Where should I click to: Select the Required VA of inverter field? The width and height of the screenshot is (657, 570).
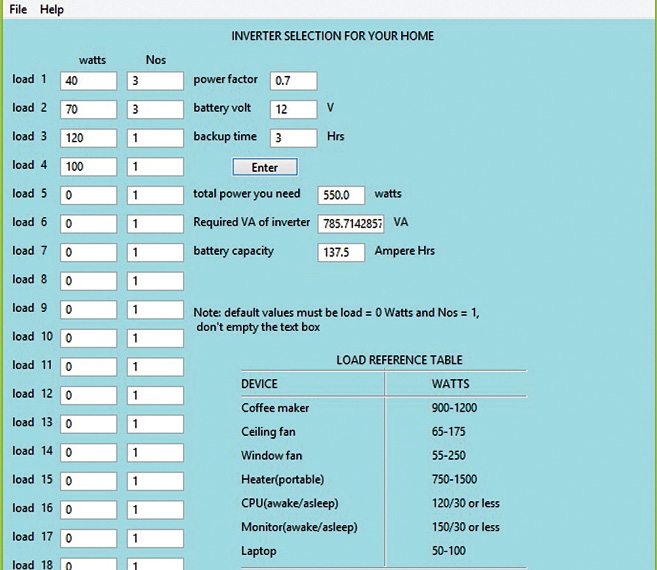351,223
